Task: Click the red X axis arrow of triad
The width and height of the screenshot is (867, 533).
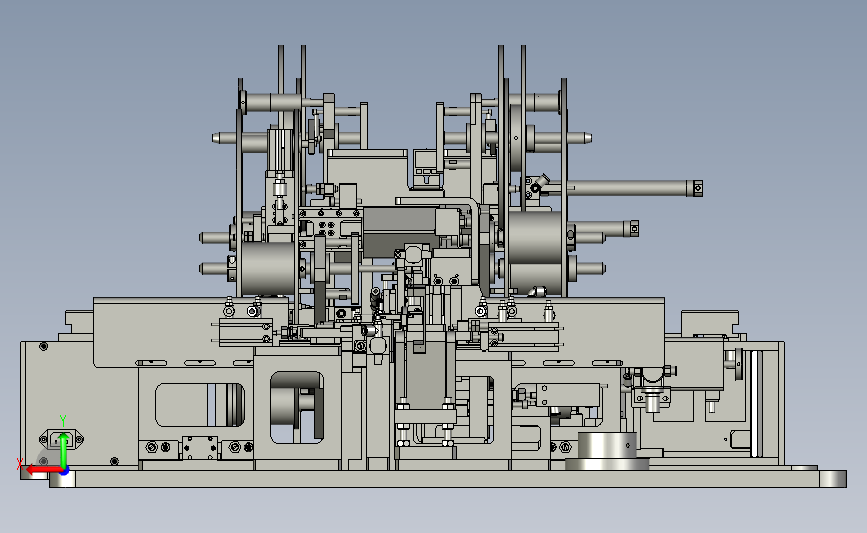Action: 42,470
